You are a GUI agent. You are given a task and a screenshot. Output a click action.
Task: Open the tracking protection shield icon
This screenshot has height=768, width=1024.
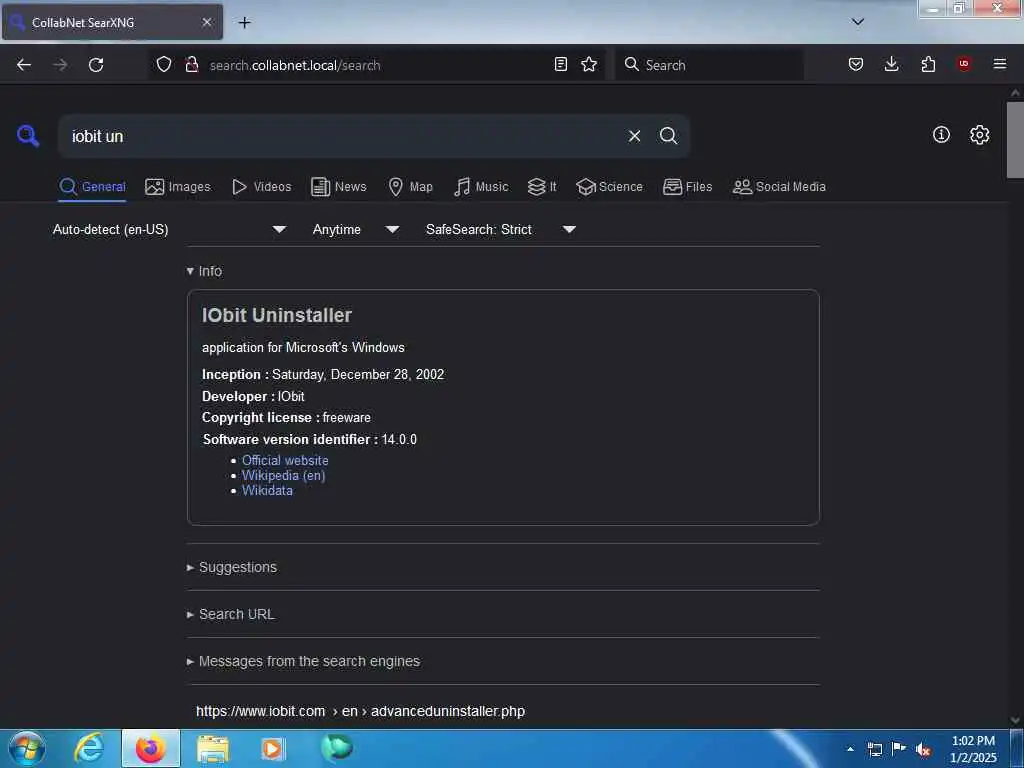coord(164,64)
